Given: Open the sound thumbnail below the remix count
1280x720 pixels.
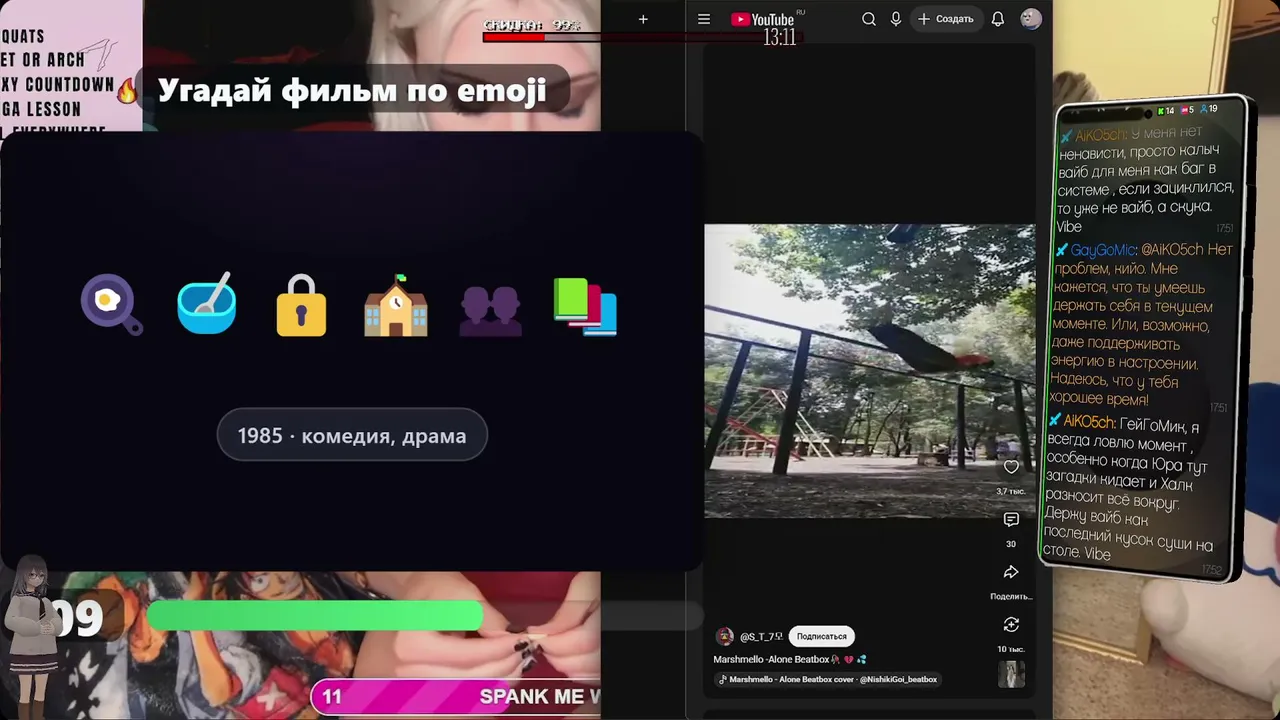Looking at the screenshot, I should pos(1011,674).
